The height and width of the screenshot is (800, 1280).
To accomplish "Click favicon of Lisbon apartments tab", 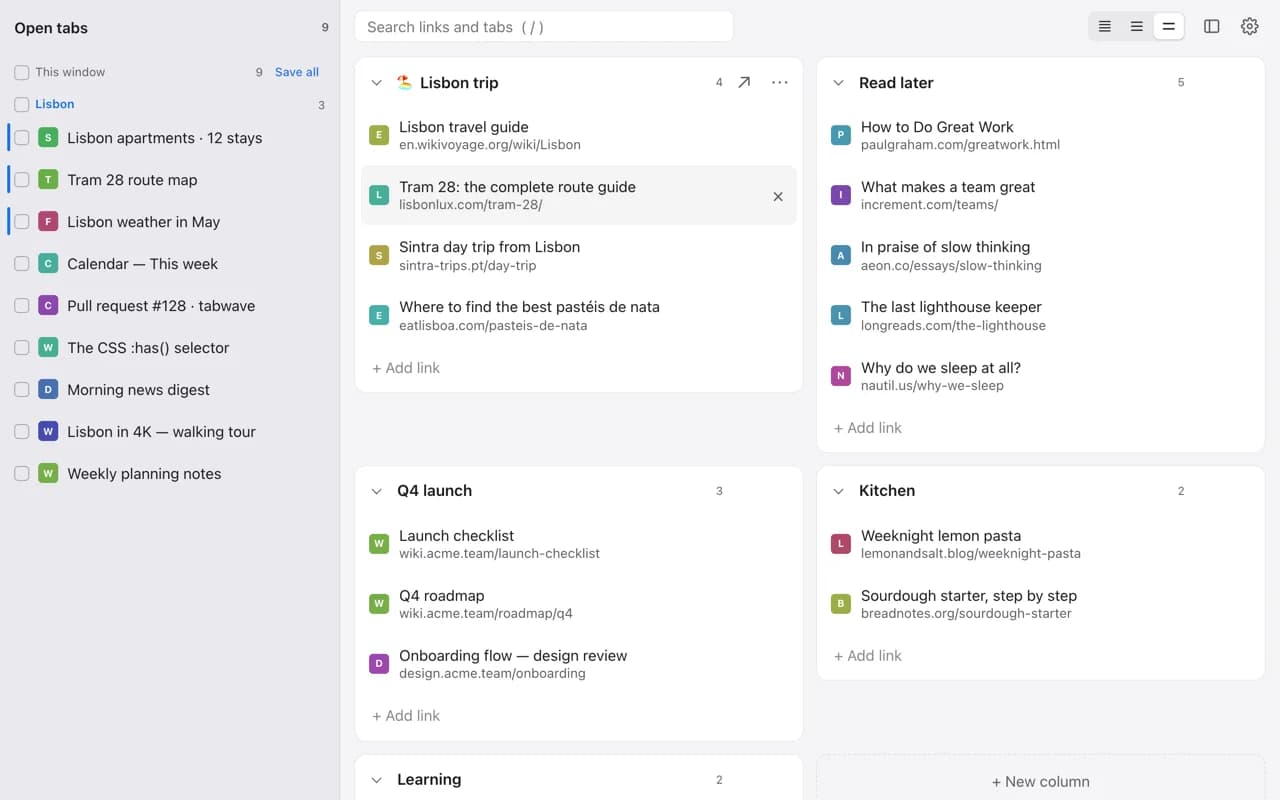I will click(48, 138).
